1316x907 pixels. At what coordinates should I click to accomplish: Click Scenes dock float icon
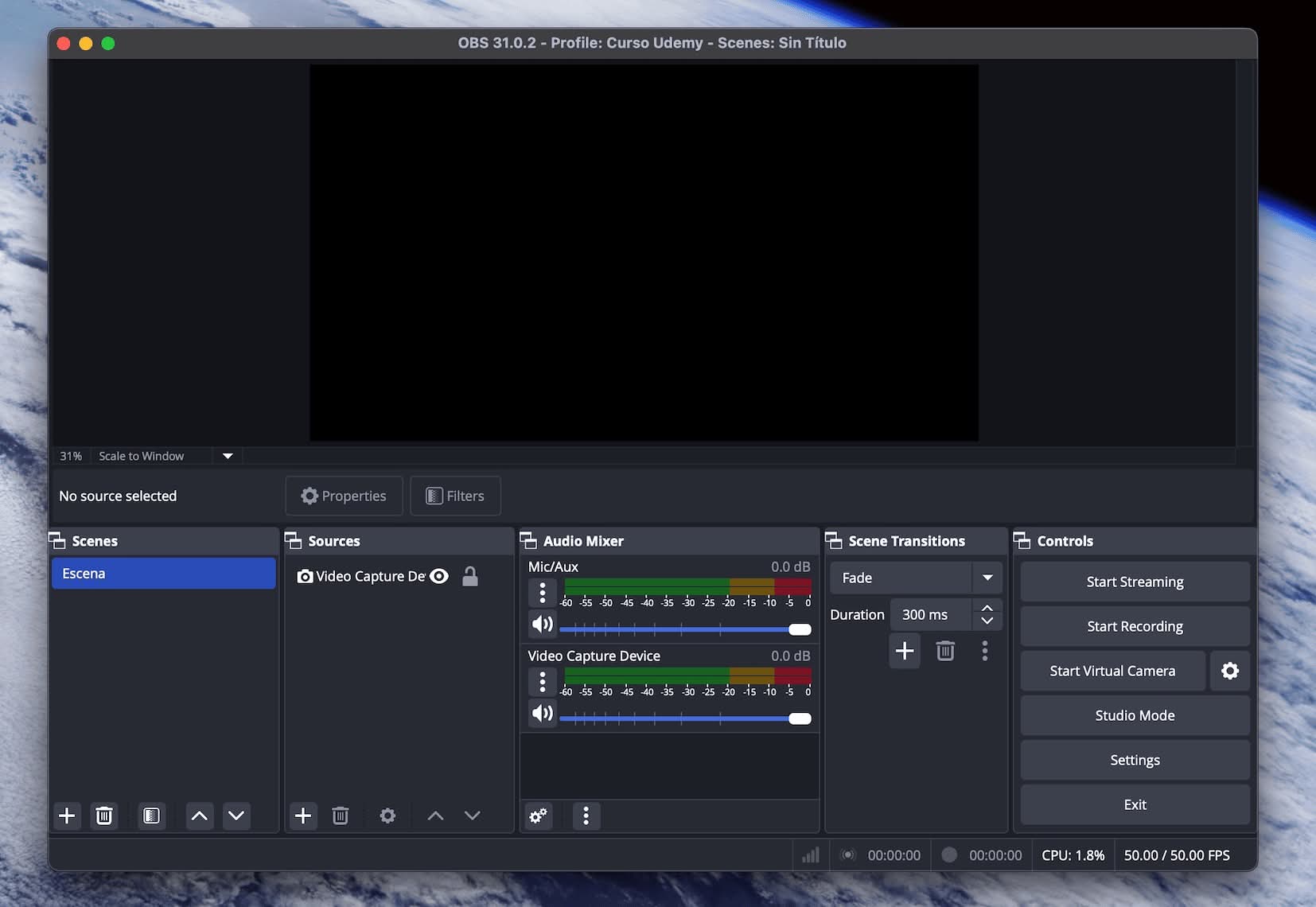[x=57, y=541]
